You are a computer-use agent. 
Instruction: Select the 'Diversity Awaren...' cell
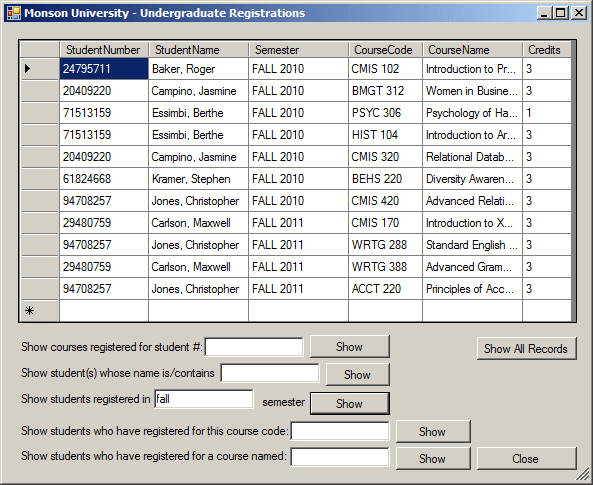pyautogui.click(x=472, y=179)
